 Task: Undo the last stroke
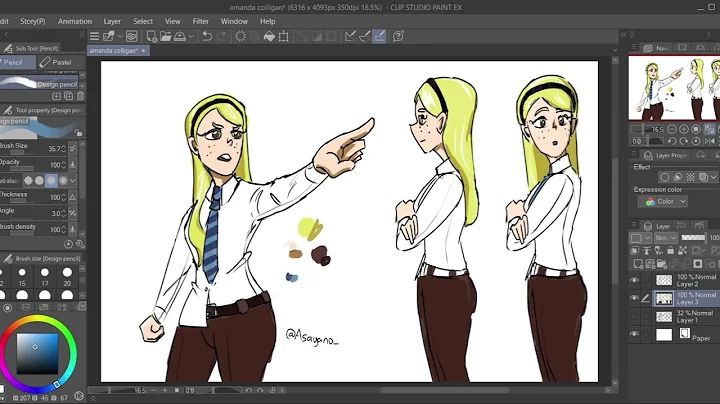[207, 36]
